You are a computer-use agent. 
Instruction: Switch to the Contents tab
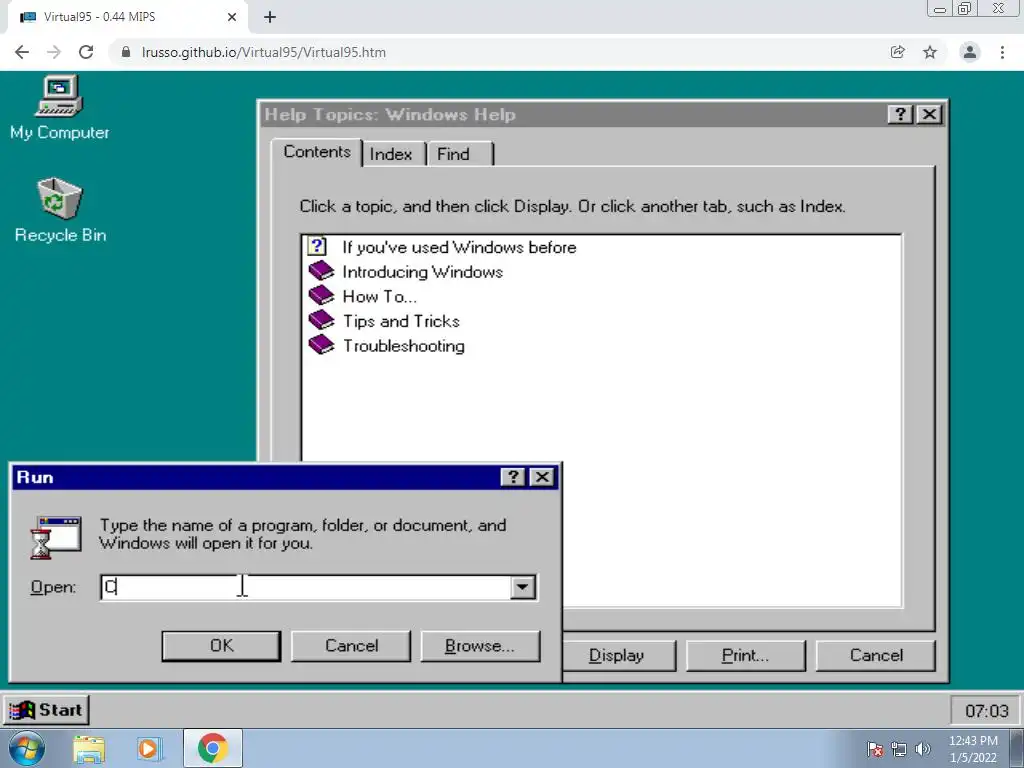pyautogui.click(x=317, y=152)
